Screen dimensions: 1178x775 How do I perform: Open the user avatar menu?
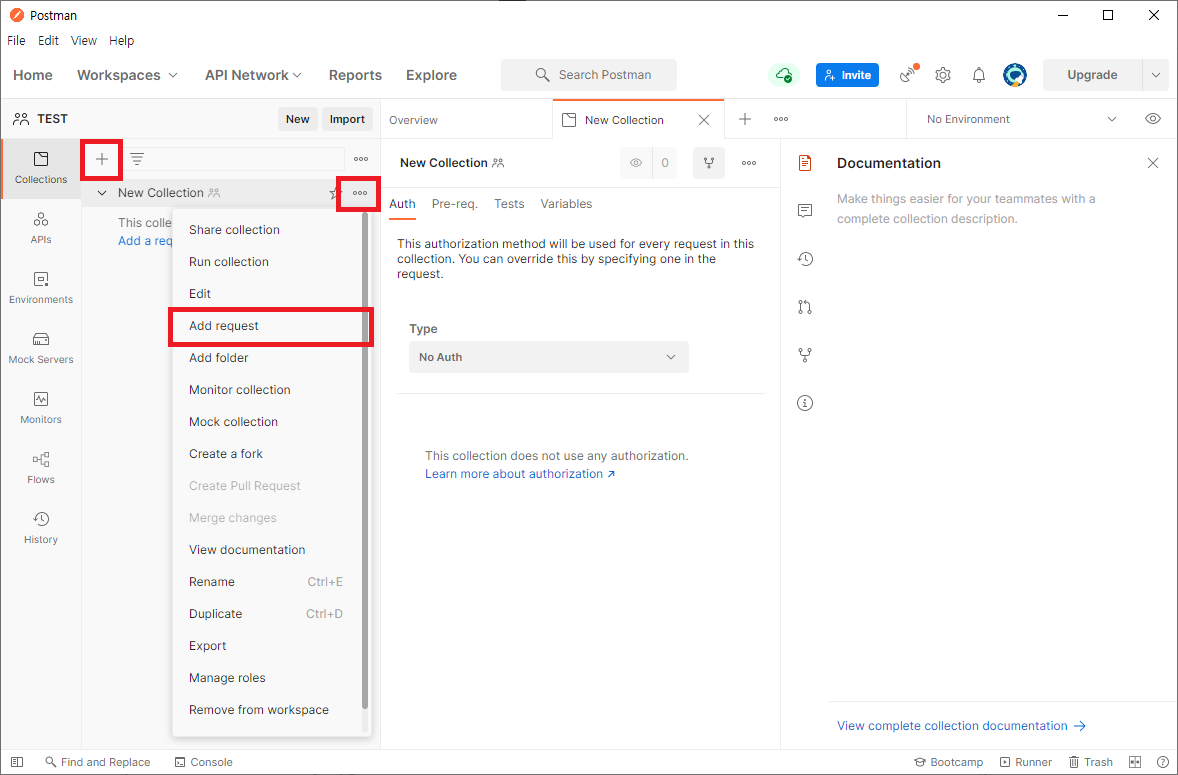click(1015, 75)
